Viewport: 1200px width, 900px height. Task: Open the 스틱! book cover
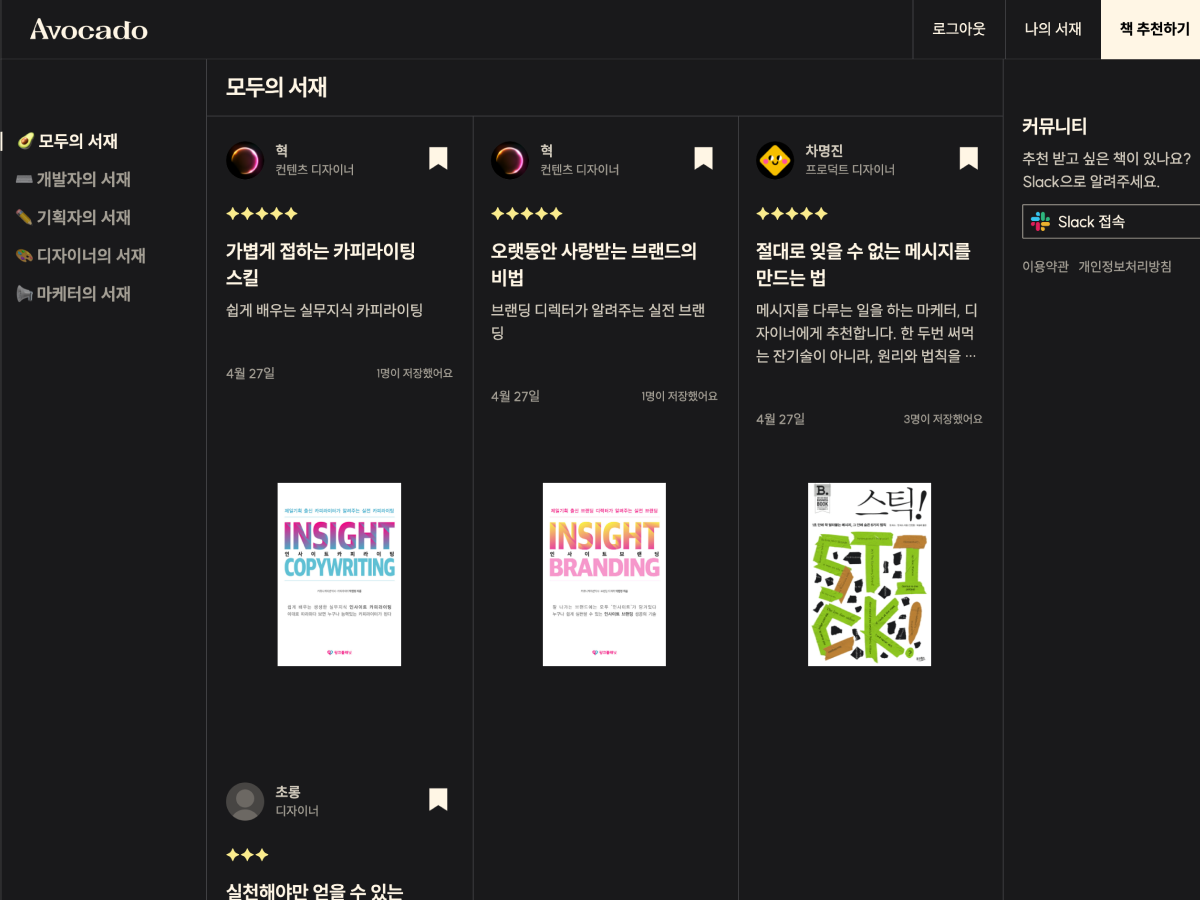(869, 574)
